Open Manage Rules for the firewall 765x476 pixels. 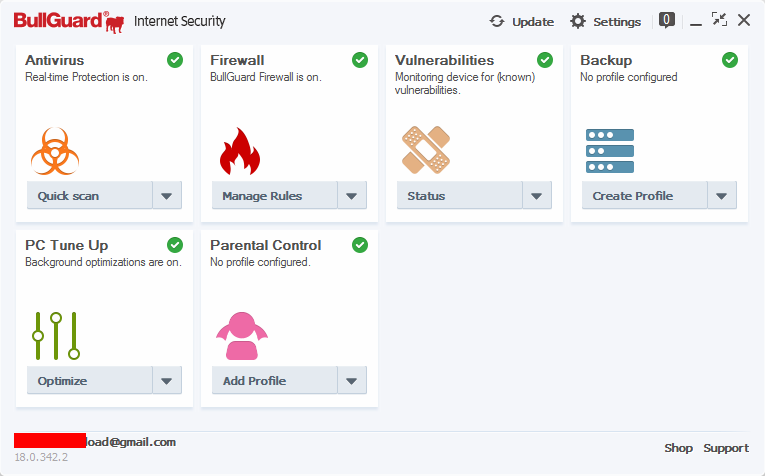tap(275, 196)
